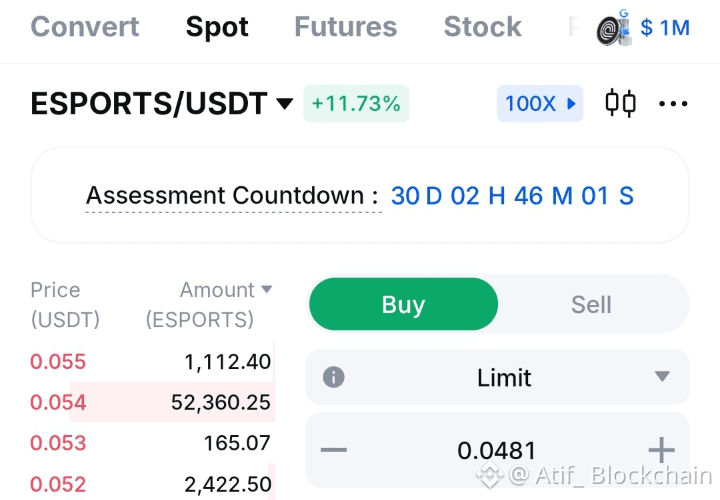
Task: Open the $1M promo coin icon
Action: (x=613, y=28)
